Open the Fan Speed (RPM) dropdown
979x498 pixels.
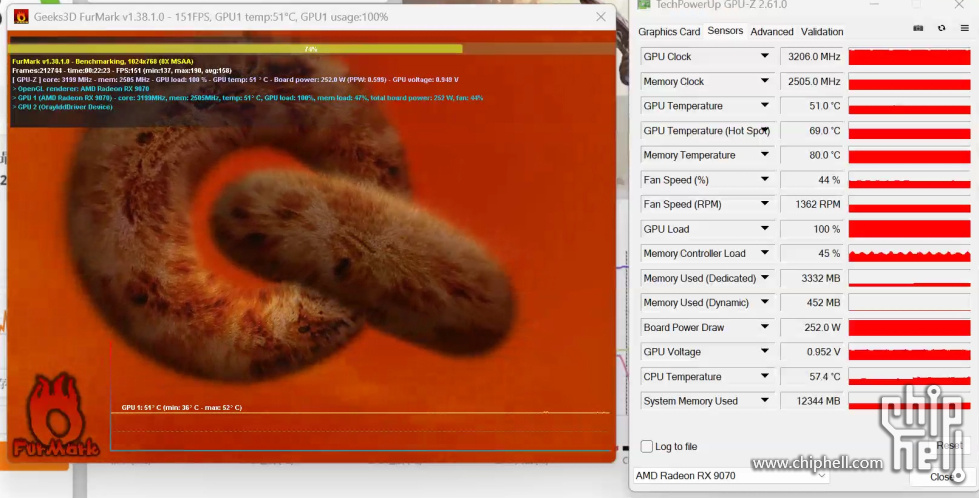(x=764, y=204)
